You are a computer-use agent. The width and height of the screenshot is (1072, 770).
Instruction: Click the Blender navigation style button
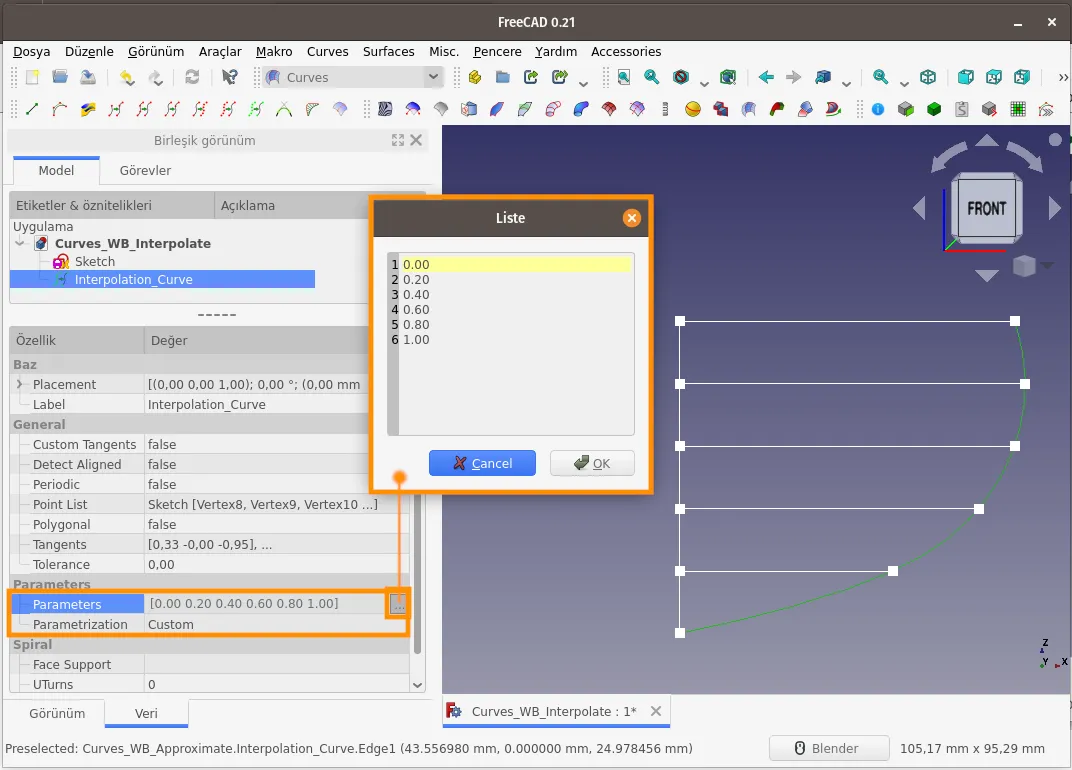pyautogui.click(x=829, y=748)
